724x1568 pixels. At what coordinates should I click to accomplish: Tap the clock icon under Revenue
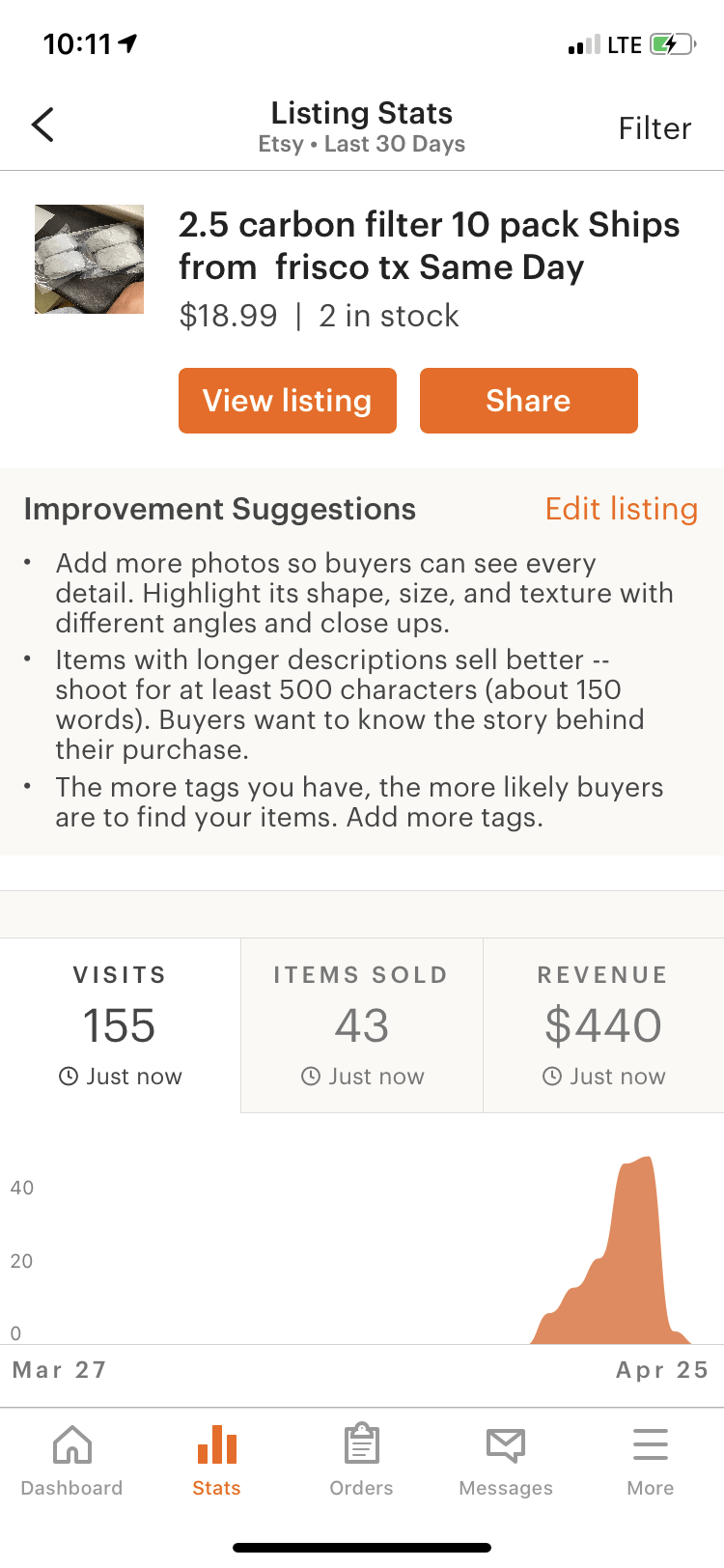coord(552,1077)
